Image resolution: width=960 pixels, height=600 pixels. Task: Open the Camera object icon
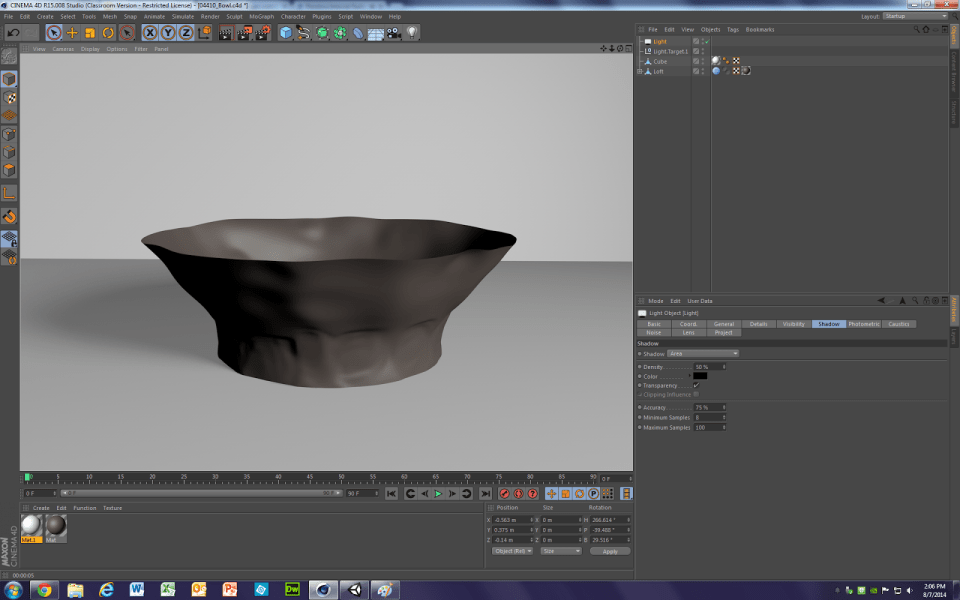pos(393,33)
